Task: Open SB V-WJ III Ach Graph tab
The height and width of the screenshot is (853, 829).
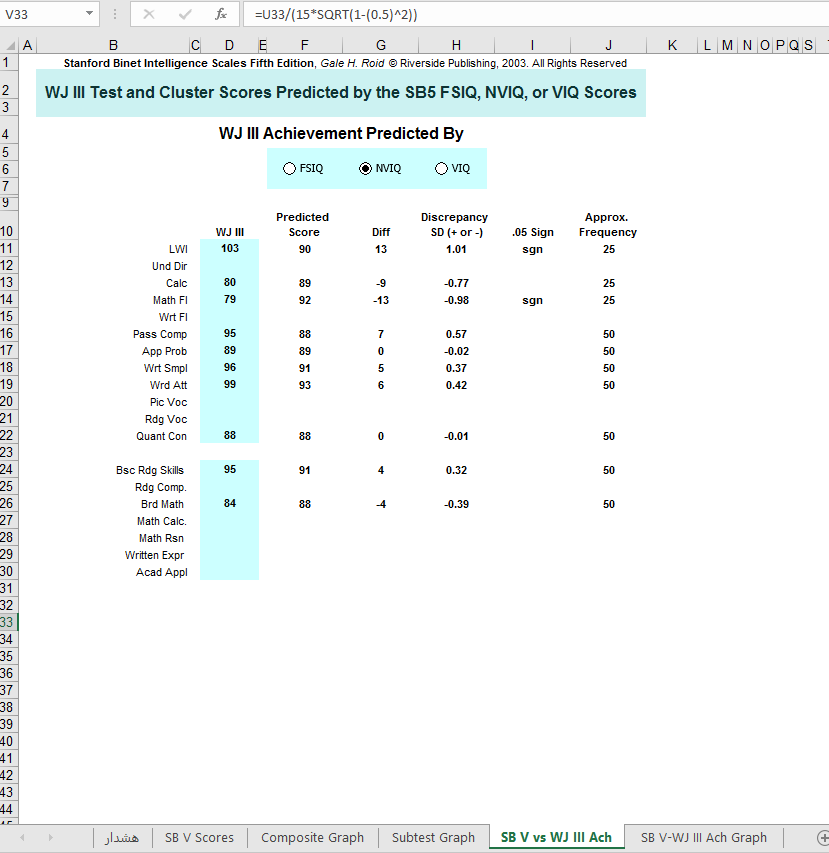Action: tap(703, 837)
